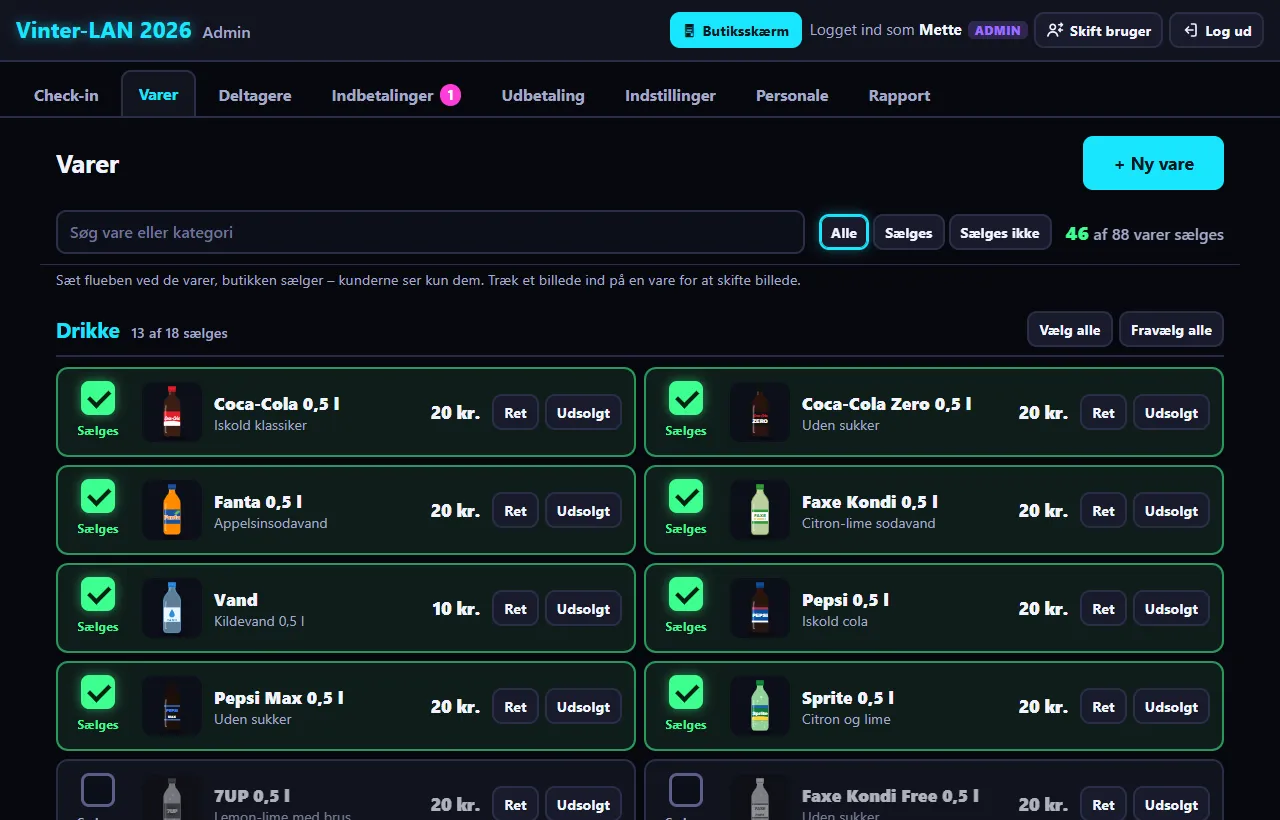Enable the Faxe Kondi Free checkbox

(686, 790)
